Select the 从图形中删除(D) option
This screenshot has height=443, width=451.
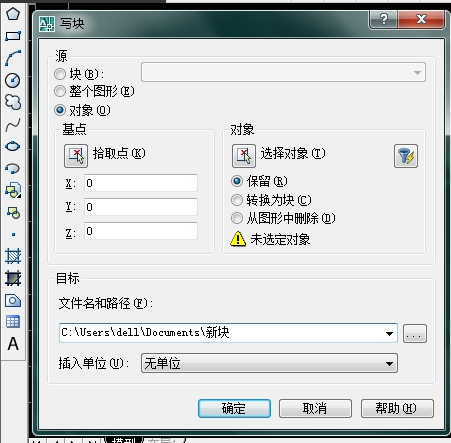pyautogui.click(x=237, y=218)
